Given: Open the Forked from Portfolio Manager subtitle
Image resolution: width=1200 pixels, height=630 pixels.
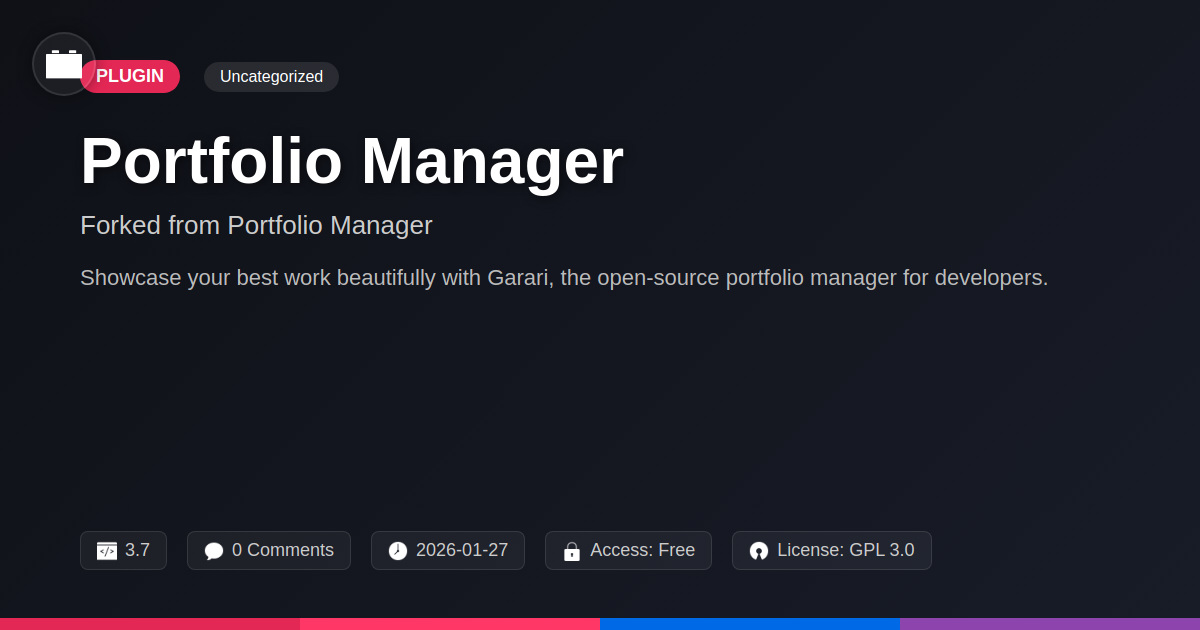Looking at the screenshot, I should click(256, 225).
